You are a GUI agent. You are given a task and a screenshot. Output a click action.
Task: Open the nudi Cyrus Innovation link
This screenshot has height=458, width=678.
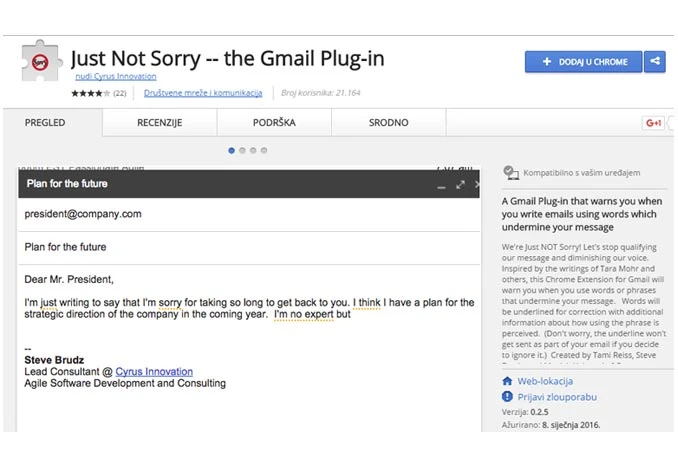click(116, 77)
